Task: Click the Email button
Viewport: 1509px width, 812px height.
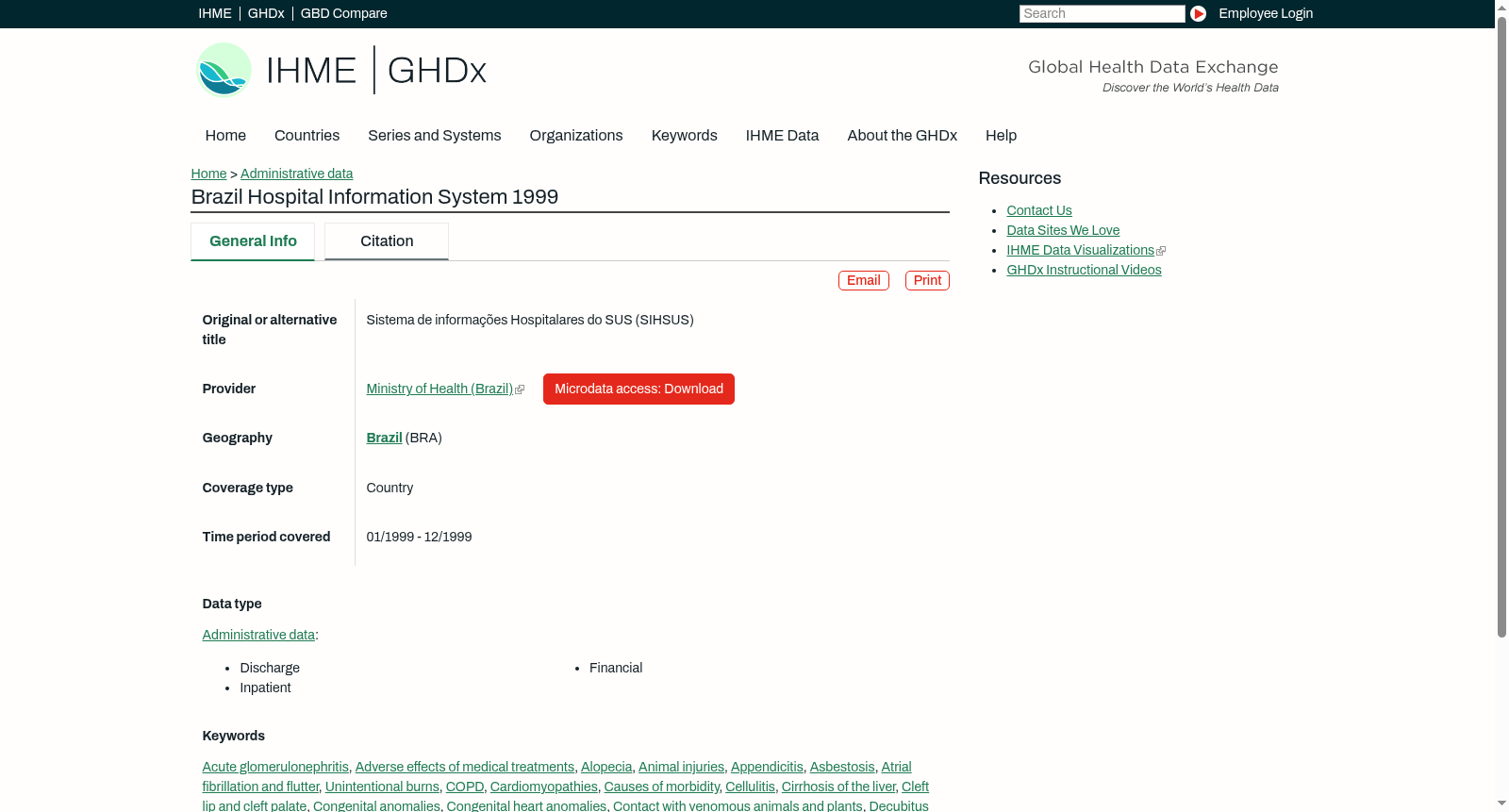Action: click(864, 280)
